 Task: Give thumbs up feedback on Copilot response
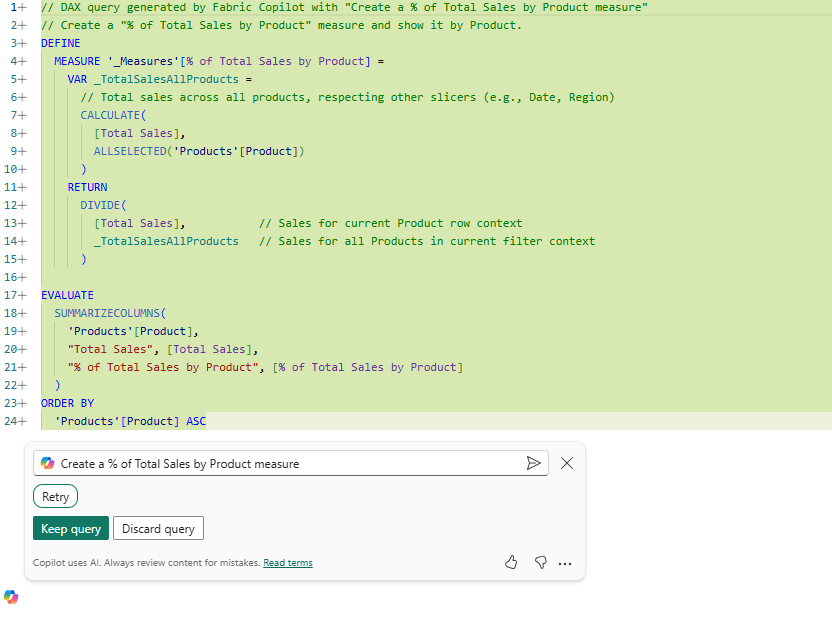[511, 563]
